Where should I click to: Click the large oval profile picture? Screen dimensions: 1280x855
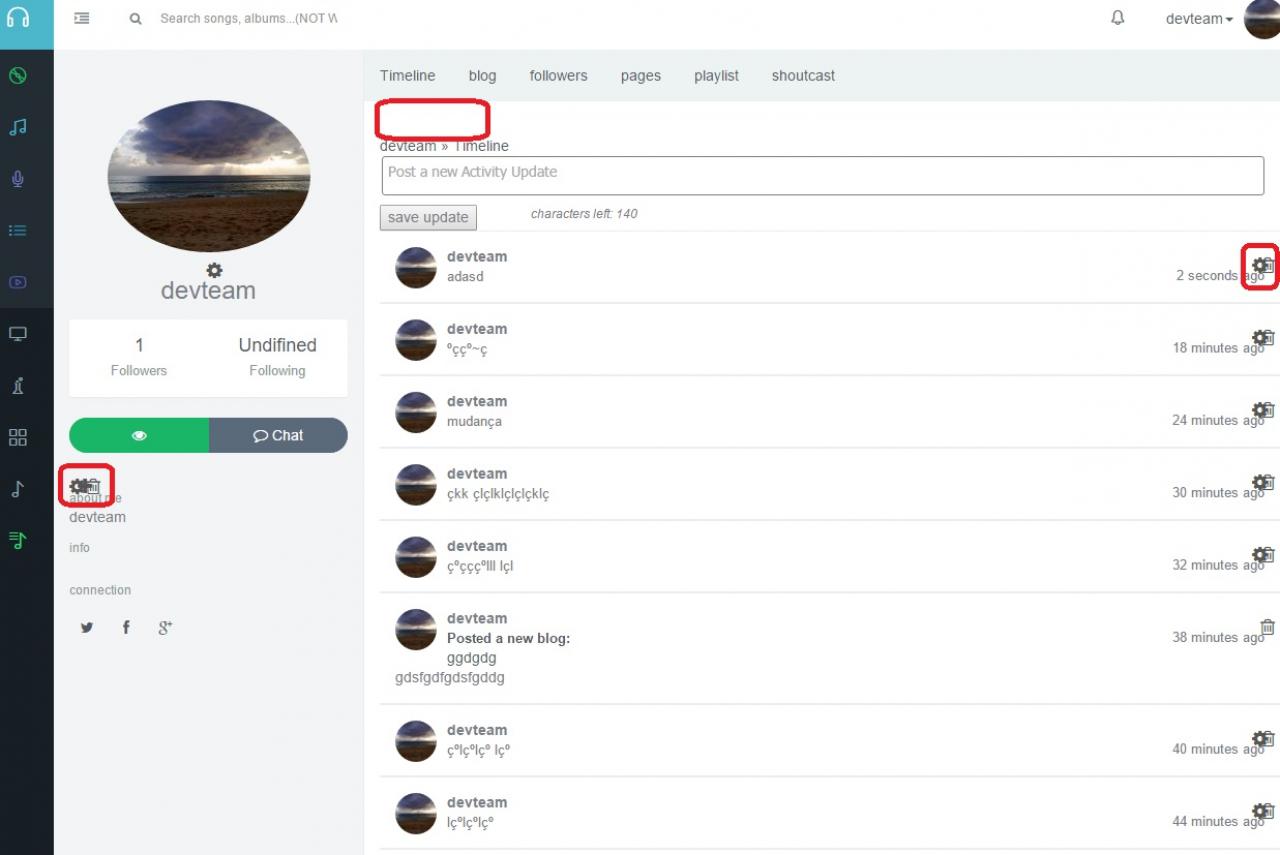[209, 176]
